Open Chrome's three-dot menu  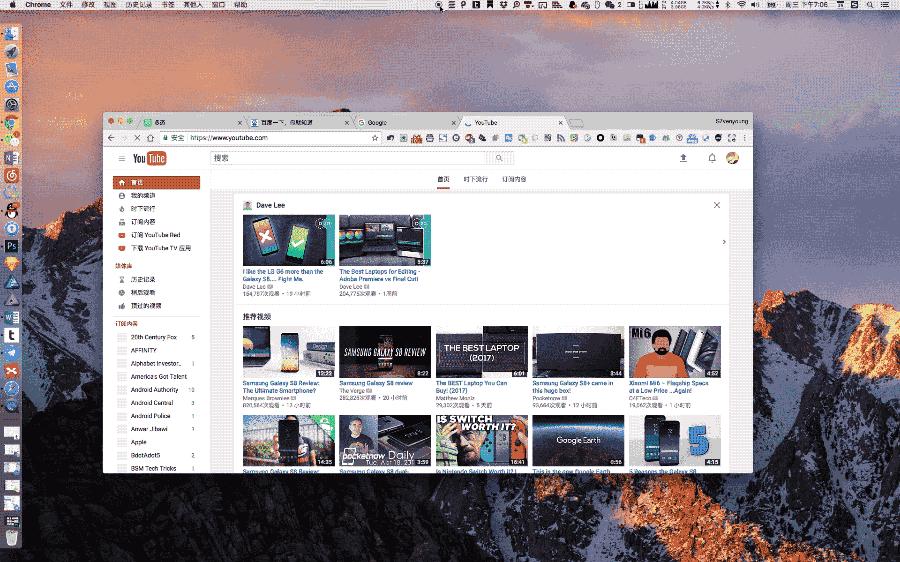click(745, 138)
